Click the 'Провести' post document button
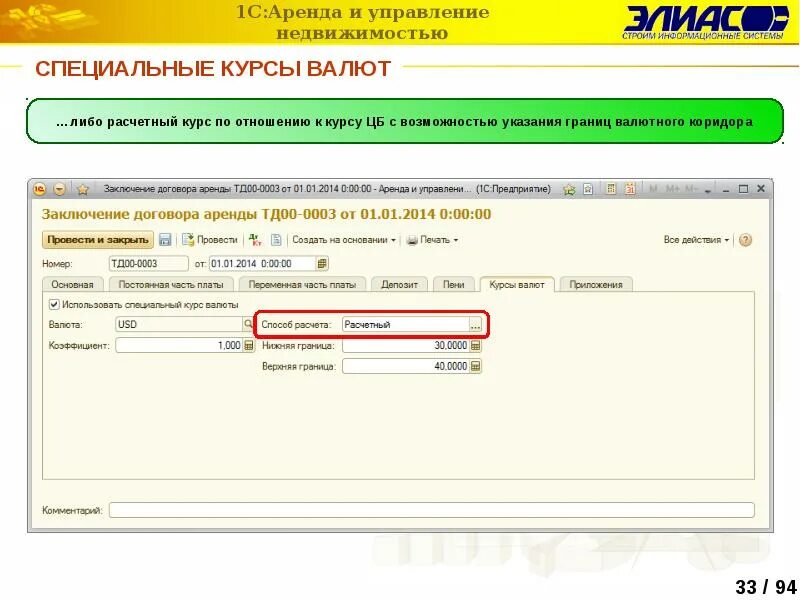Image resolution: width=800 pixels, height=600 pixels. [x=210, y=239]
